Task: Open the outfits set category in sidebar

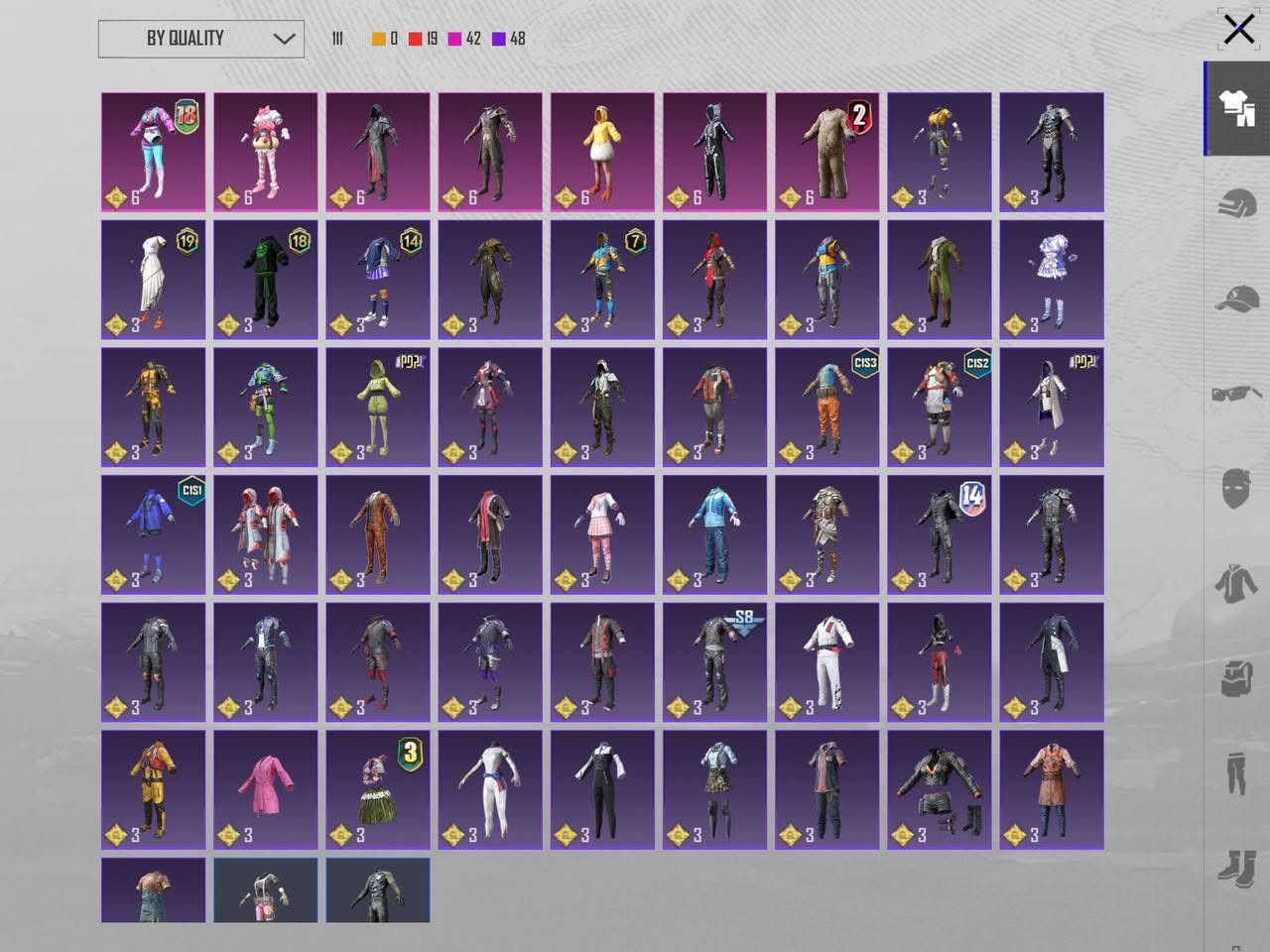Action: 1237,108
